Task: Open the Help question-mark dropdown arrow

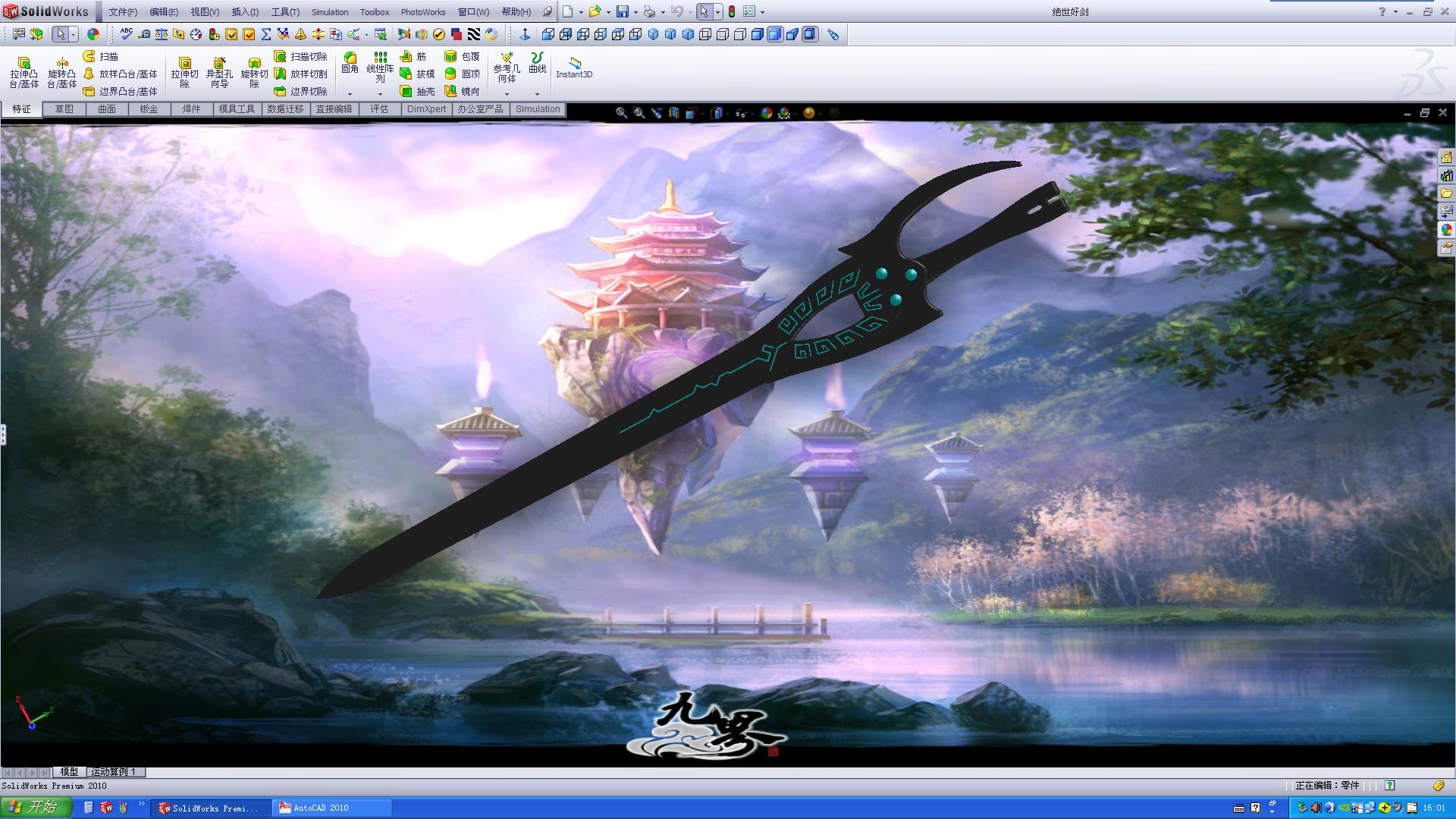Action: [1395, 12]
